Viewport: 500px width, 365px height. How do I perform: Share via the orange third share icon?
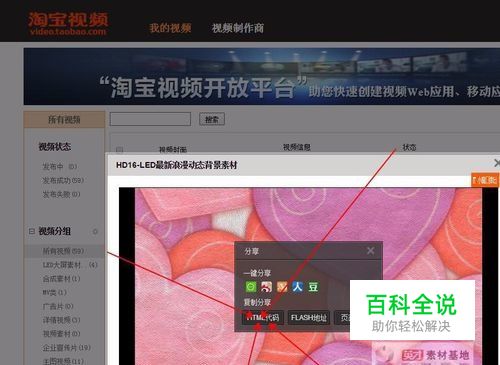click(x=282, y=286)
